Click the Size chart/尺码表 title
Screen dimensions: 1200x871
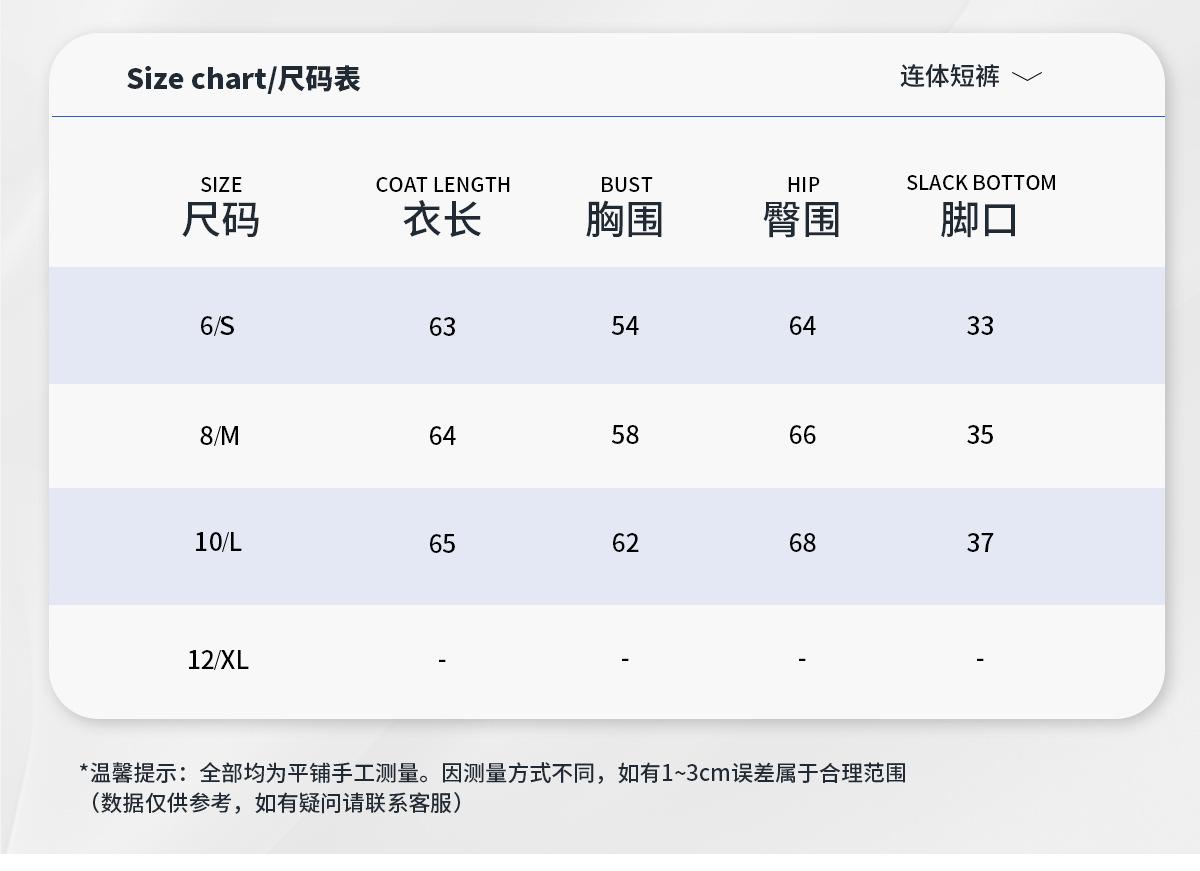[x=243, y=78]
